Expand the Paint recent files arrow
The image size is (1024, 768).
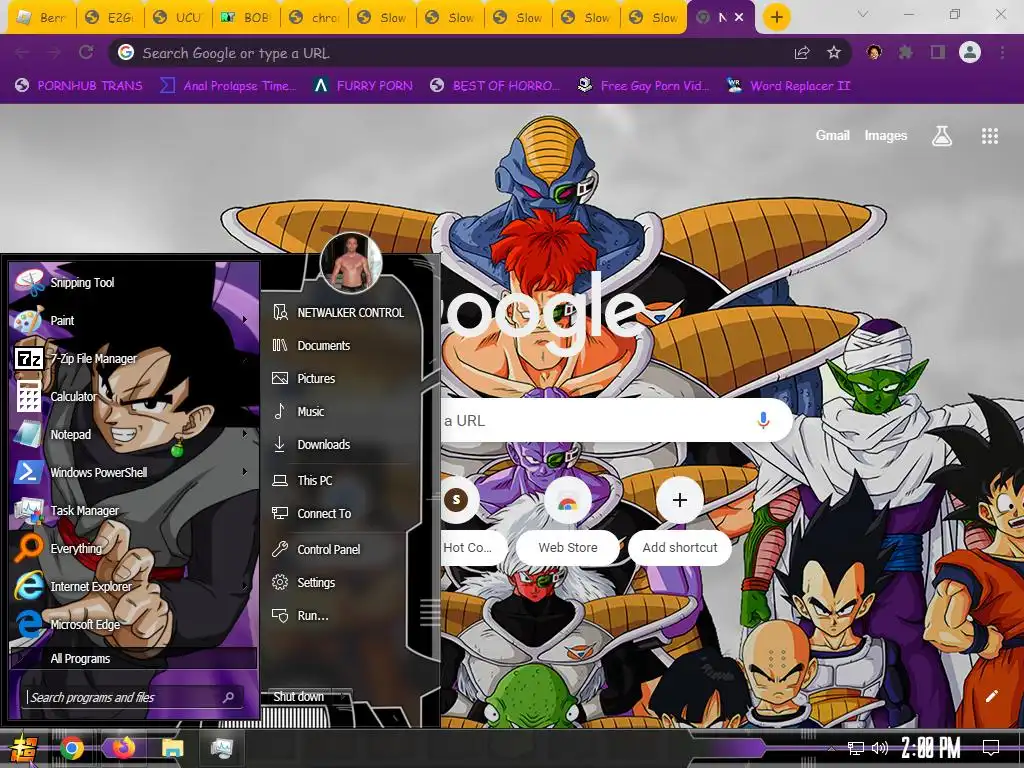245,320
